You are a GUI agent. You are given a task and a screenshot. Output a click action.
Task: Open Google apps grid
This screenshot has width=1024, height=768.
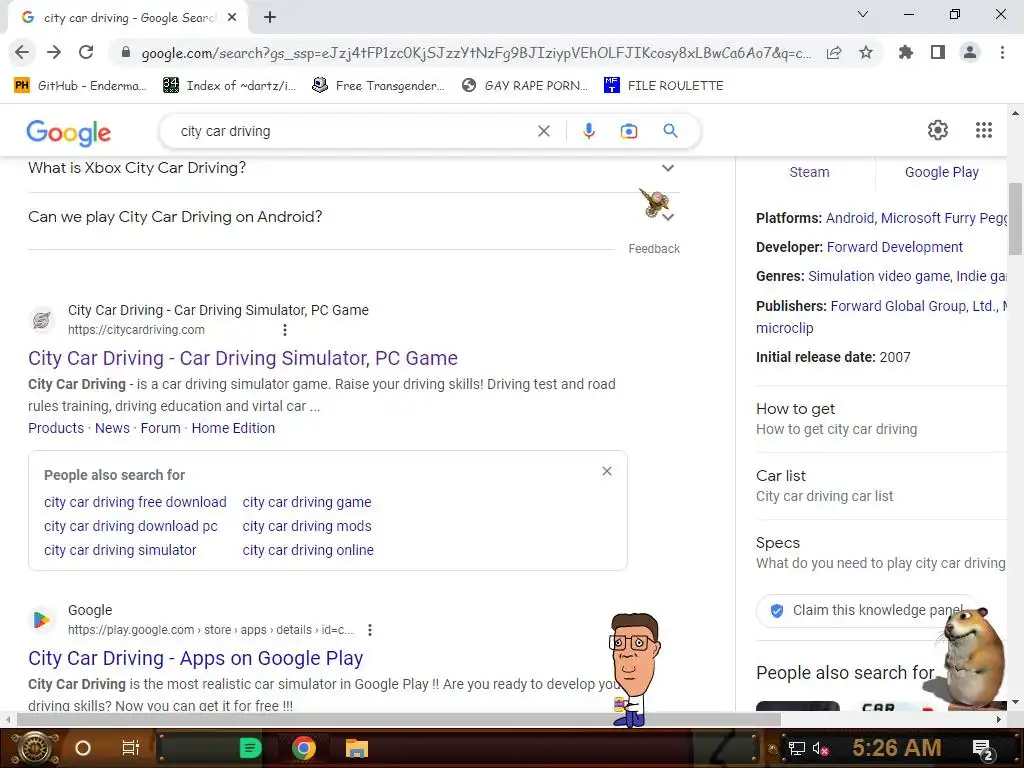[x=984, y=130]
